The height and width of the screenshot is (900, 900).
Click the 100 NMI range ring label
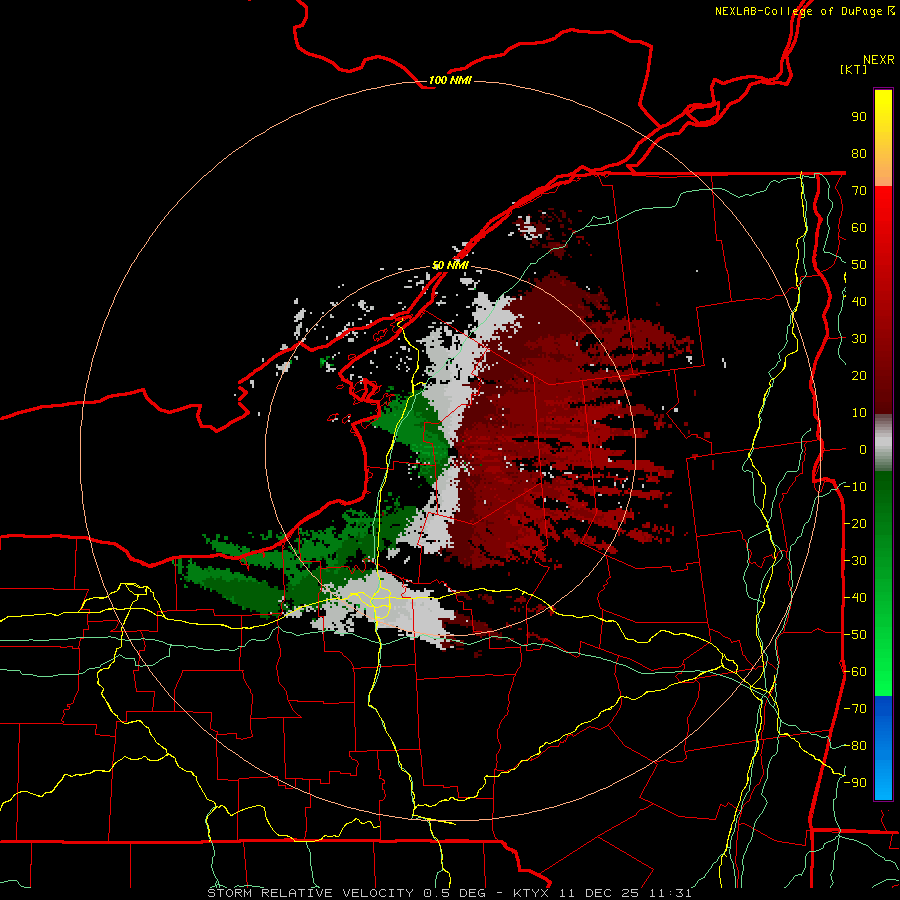tap(450, 80)
